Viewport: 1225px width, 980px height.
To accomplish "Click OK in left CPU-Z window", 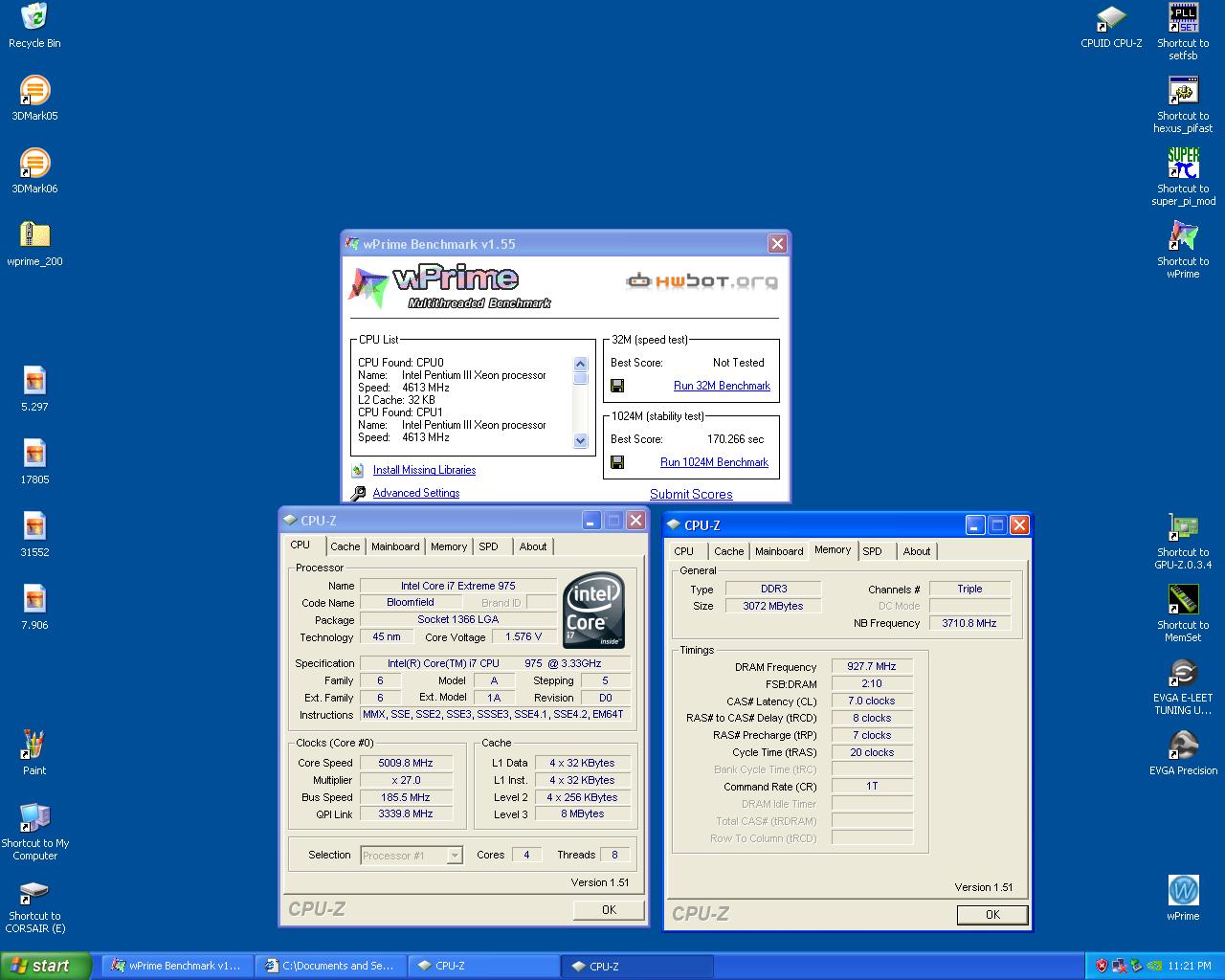I will (x=609, y=910).
